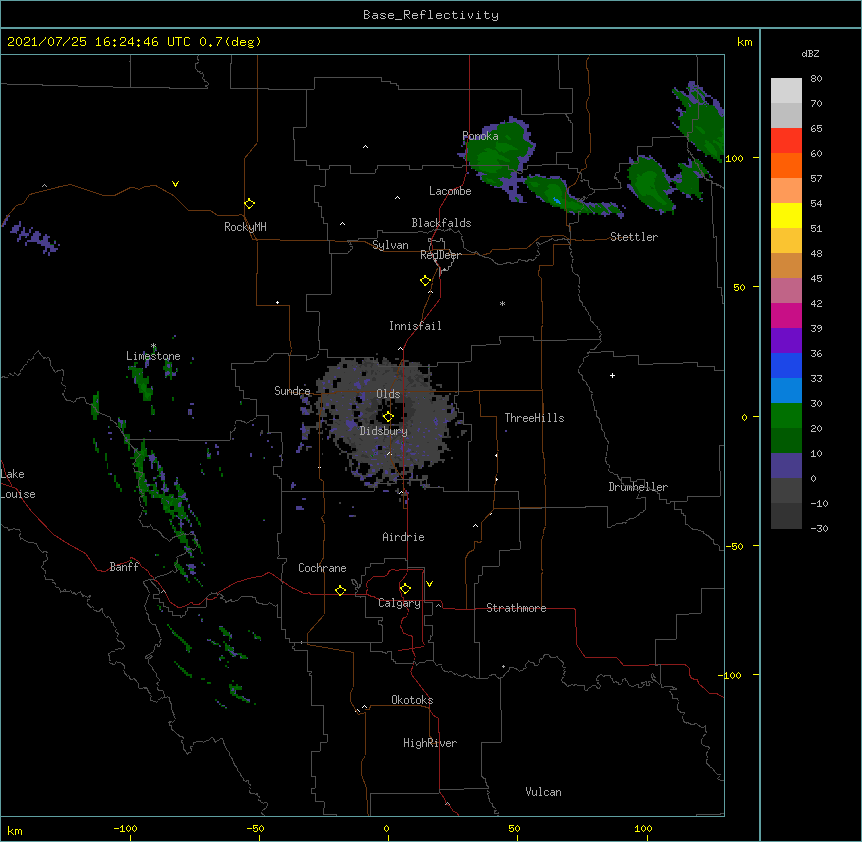Viewport: 862px width, 842px height.
Task: Click the green storm cell over Ponoka
Action: 498,154
